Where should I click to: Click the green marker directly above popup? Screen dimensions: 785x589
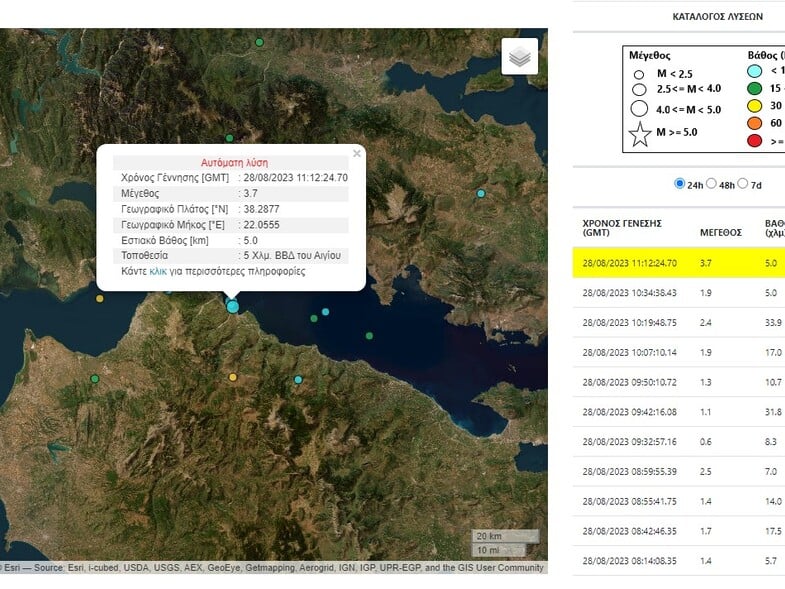(x=229, y=138)
